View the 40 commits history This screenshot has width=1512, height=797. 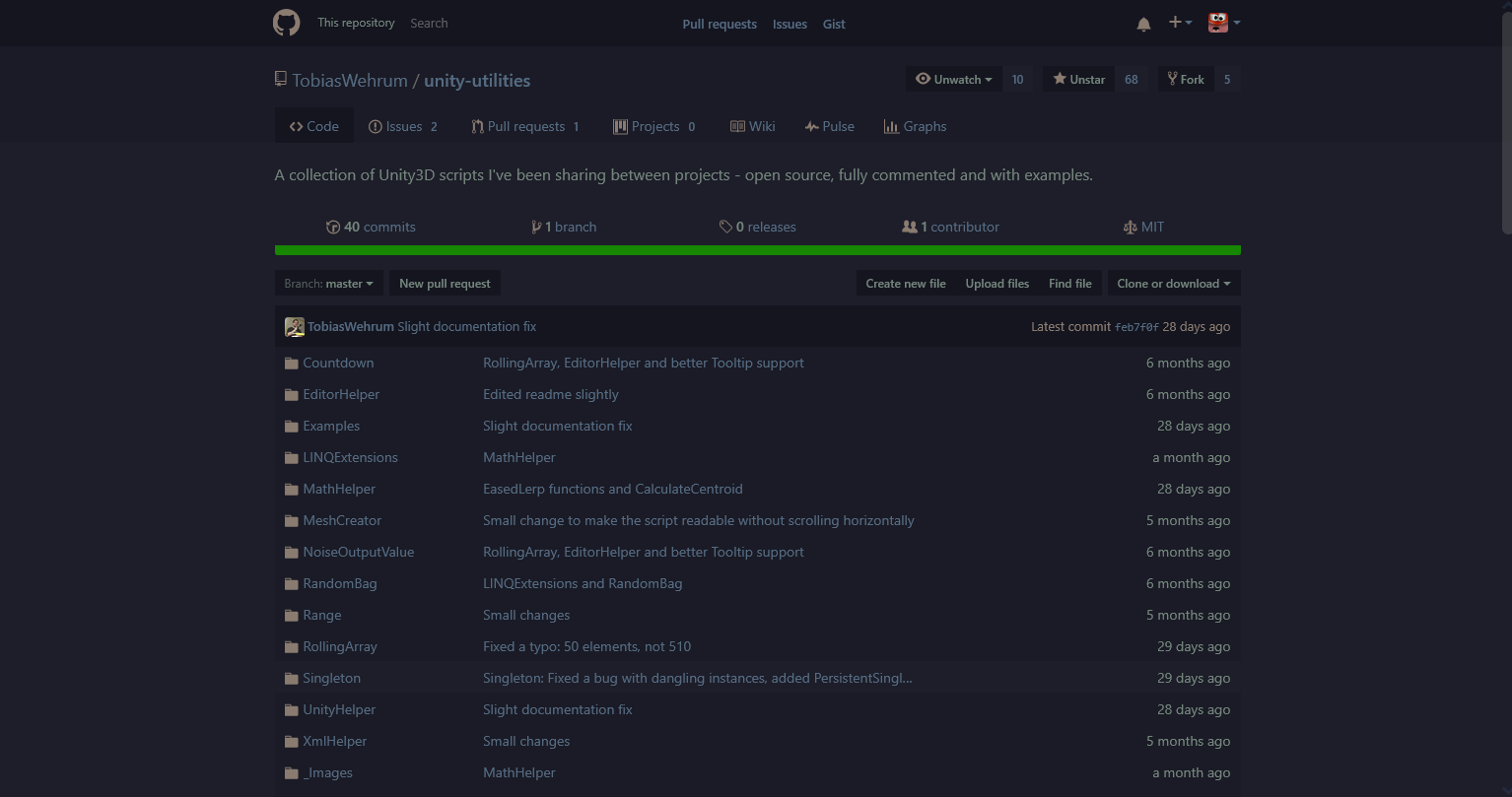point(371,227)
